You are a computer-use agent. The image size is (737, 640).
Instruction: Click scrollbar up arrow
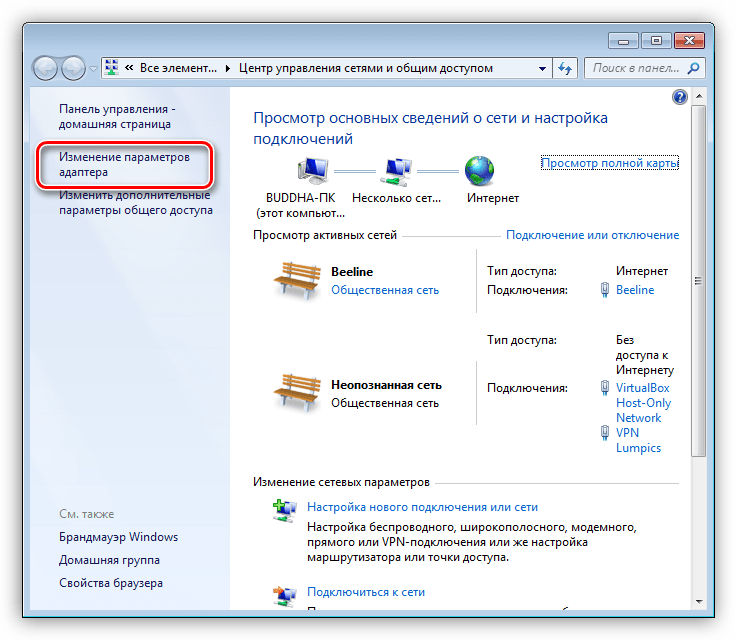698,96
